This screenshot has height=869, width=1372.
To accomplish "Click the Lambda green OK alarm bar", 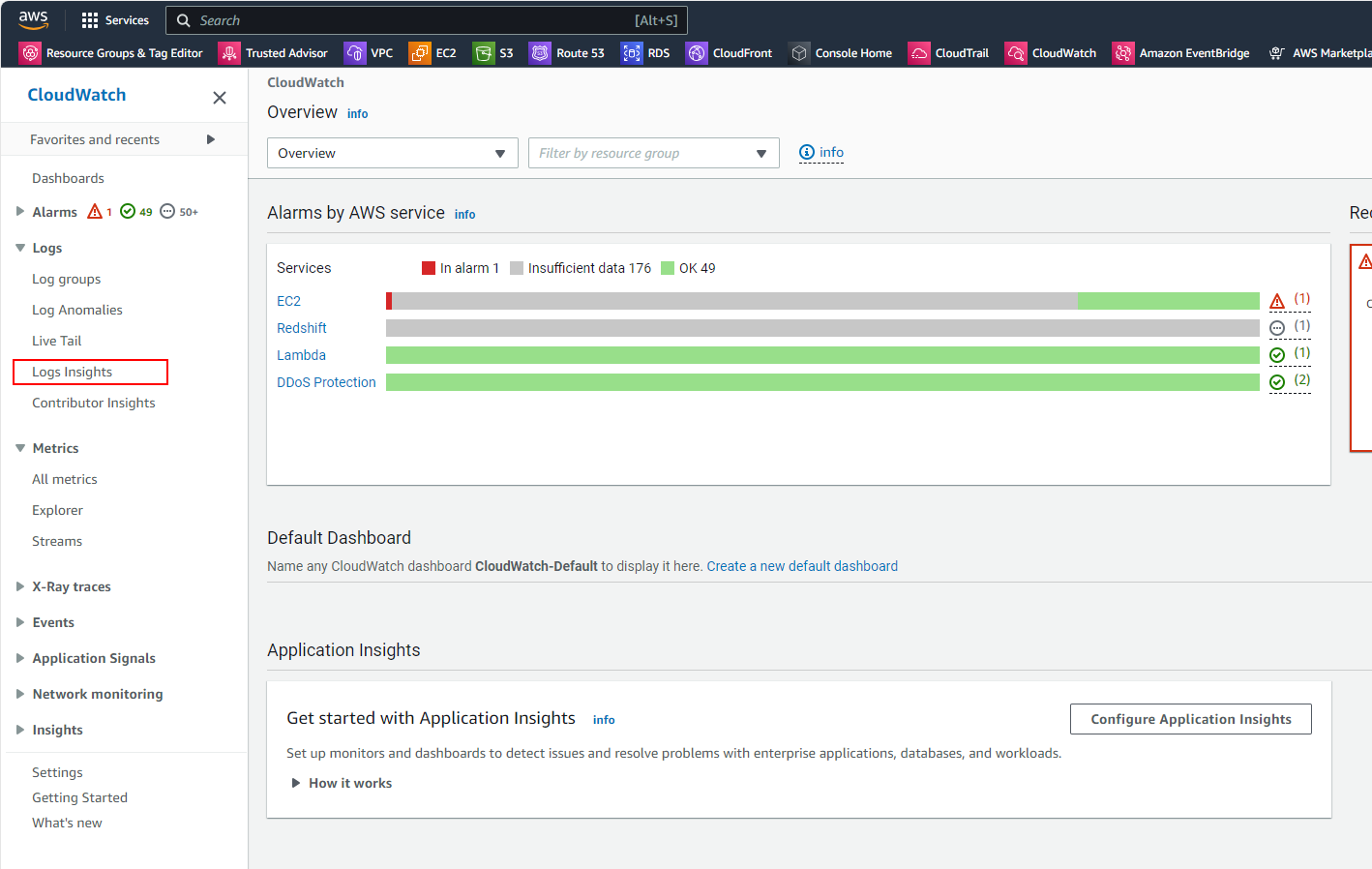I will coord(822,355).
